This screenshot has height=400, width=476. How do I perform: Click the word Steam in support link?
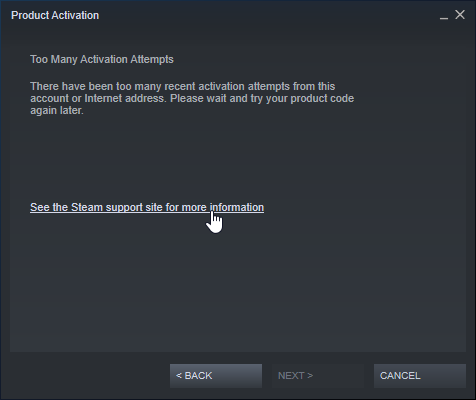tap(87, 207)
